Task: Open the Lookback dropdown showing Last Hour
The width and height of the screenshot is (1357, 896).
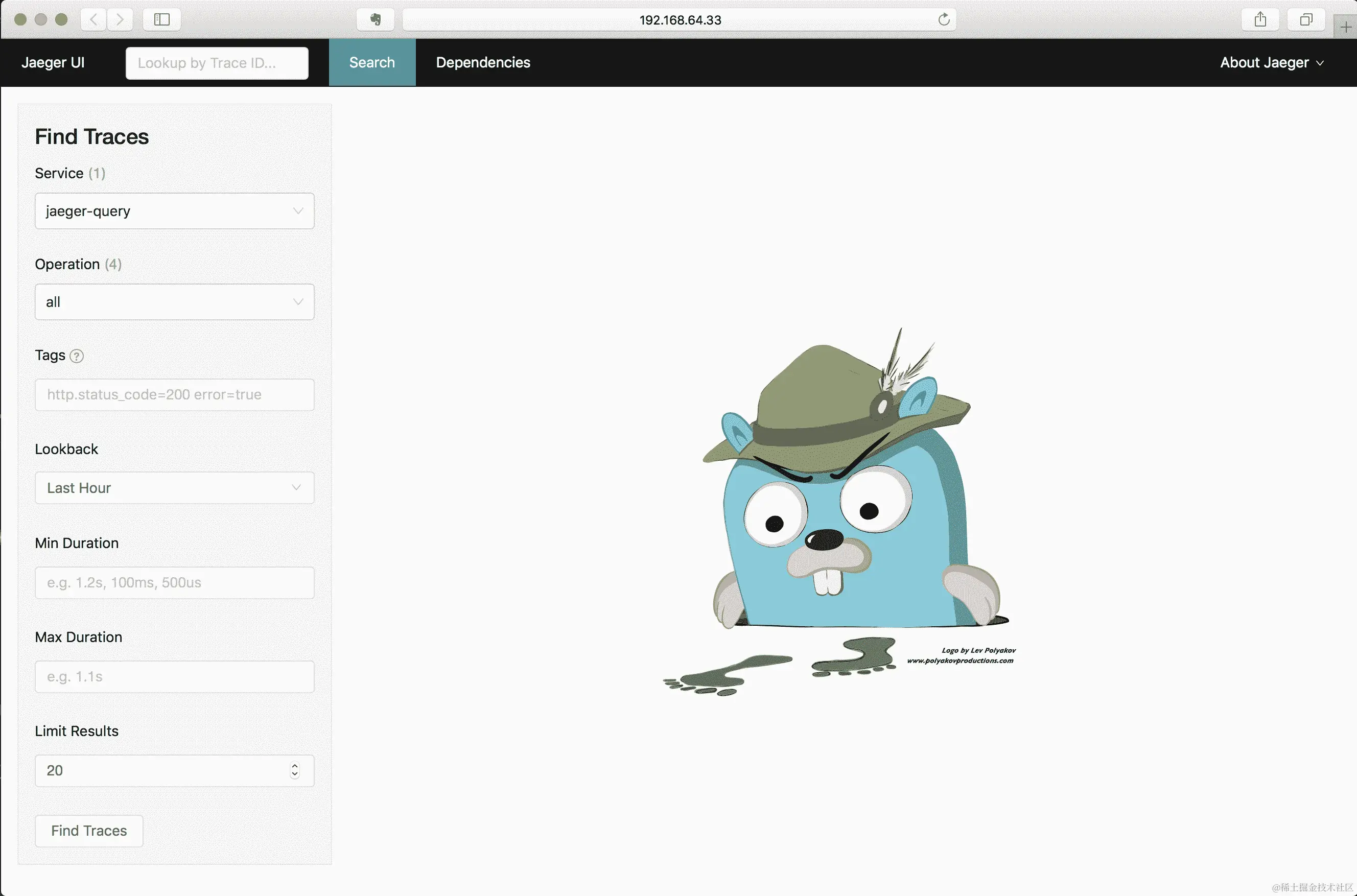Action: point(174,487)
